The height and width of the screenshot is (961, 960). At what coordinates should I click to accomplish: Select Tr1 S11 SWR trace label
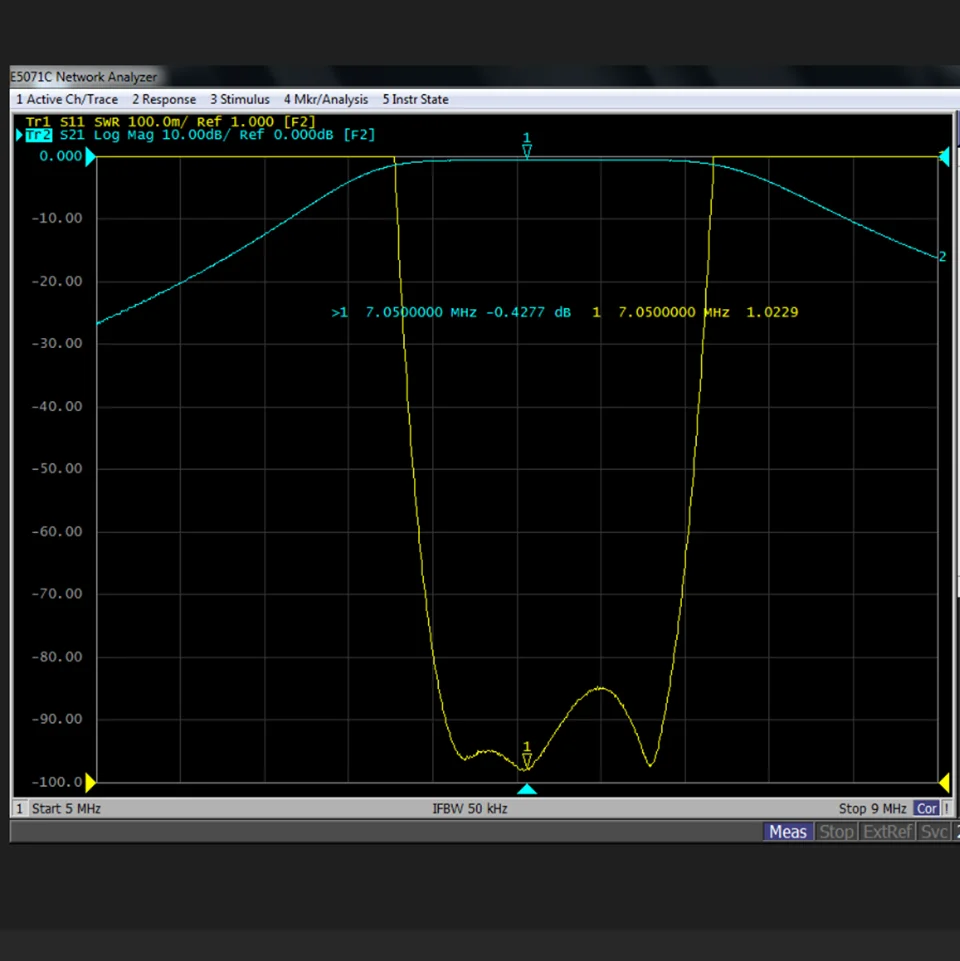tap(170, 121)
